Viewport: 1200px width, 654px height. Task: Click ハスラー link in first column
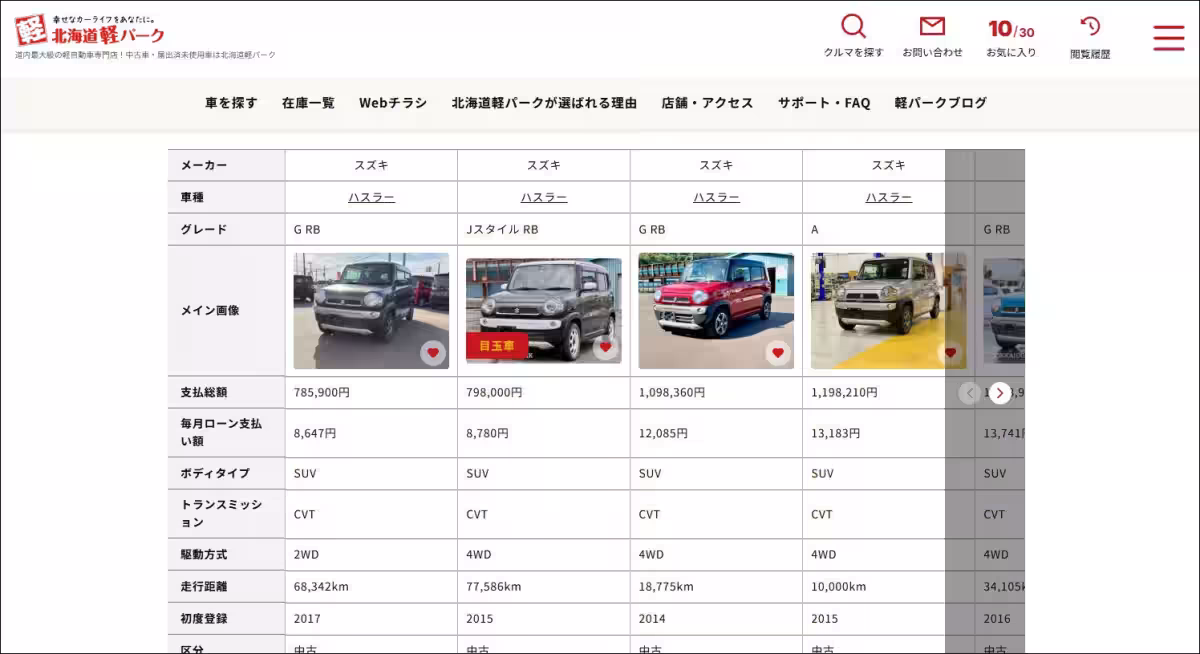point(371,198)
